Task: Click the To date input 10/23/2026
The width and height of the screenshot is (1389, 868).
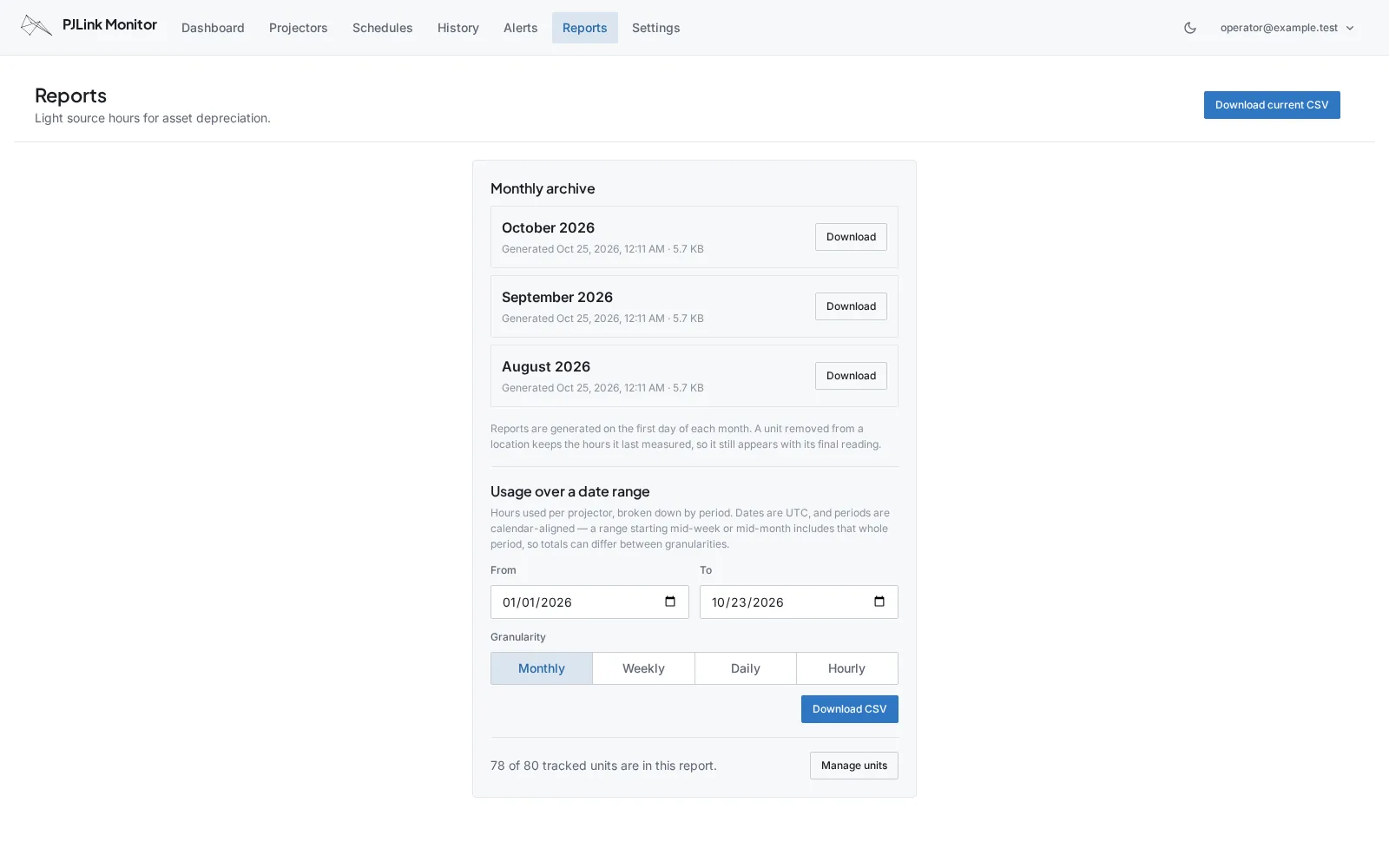Action: (799, 602)
